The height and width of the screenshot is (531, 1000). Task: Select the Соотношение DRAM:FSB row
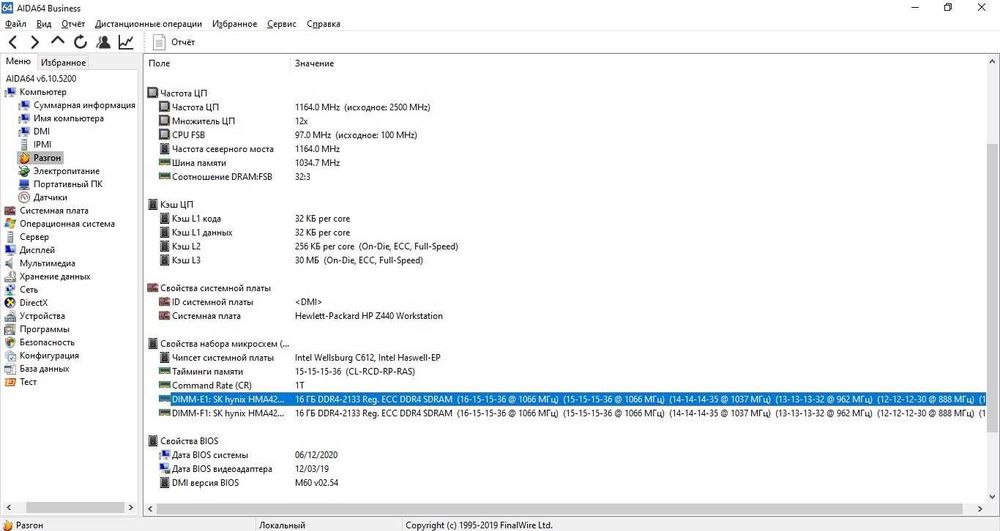(x=566, y=177)
